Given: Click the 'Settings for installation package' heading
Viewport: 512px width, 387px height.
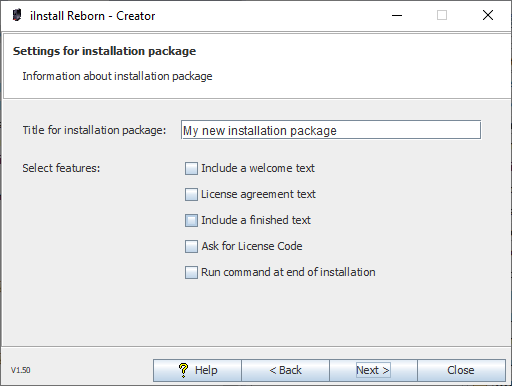Looking at the screenshot, I should (105, 51).
